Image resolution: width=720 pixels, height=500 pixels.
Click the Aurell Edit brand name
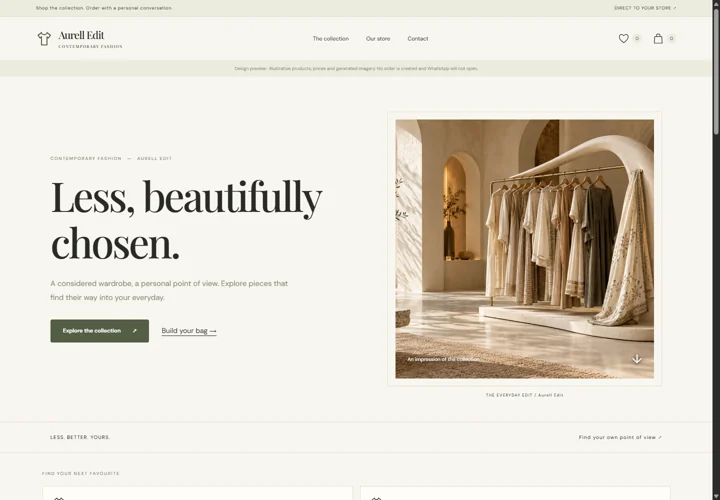pos(81,35)
